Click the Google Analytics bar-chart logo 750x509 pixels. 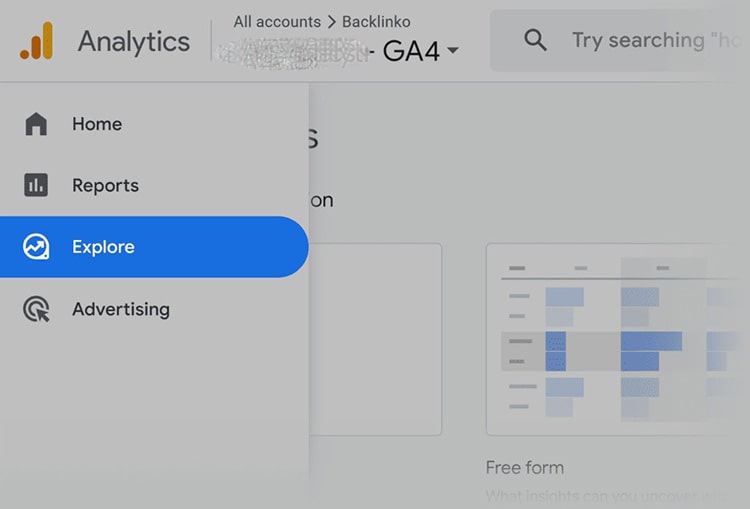tap(37, 41)
